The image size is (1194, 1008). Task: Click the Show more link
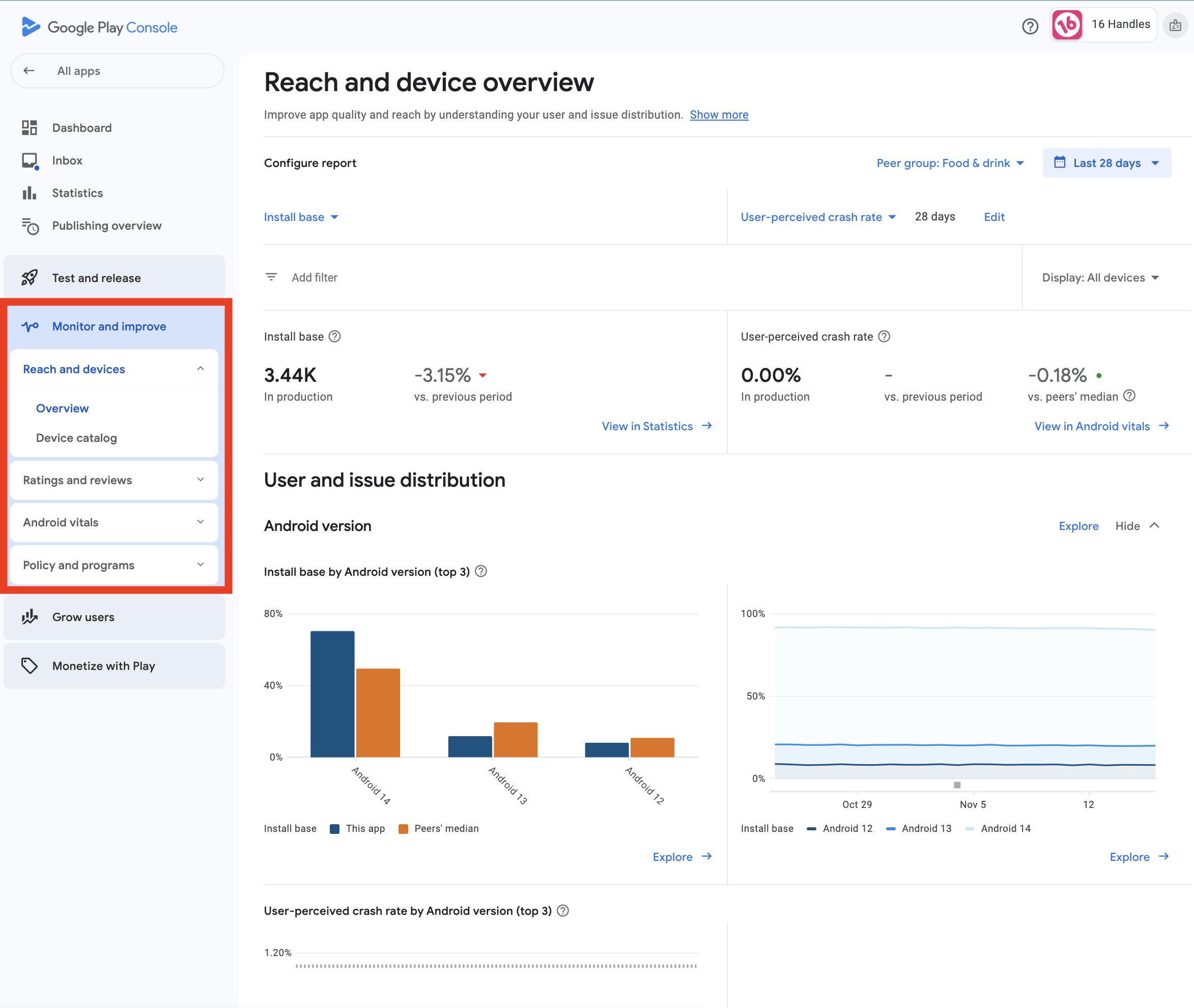(x=719, y=115)
